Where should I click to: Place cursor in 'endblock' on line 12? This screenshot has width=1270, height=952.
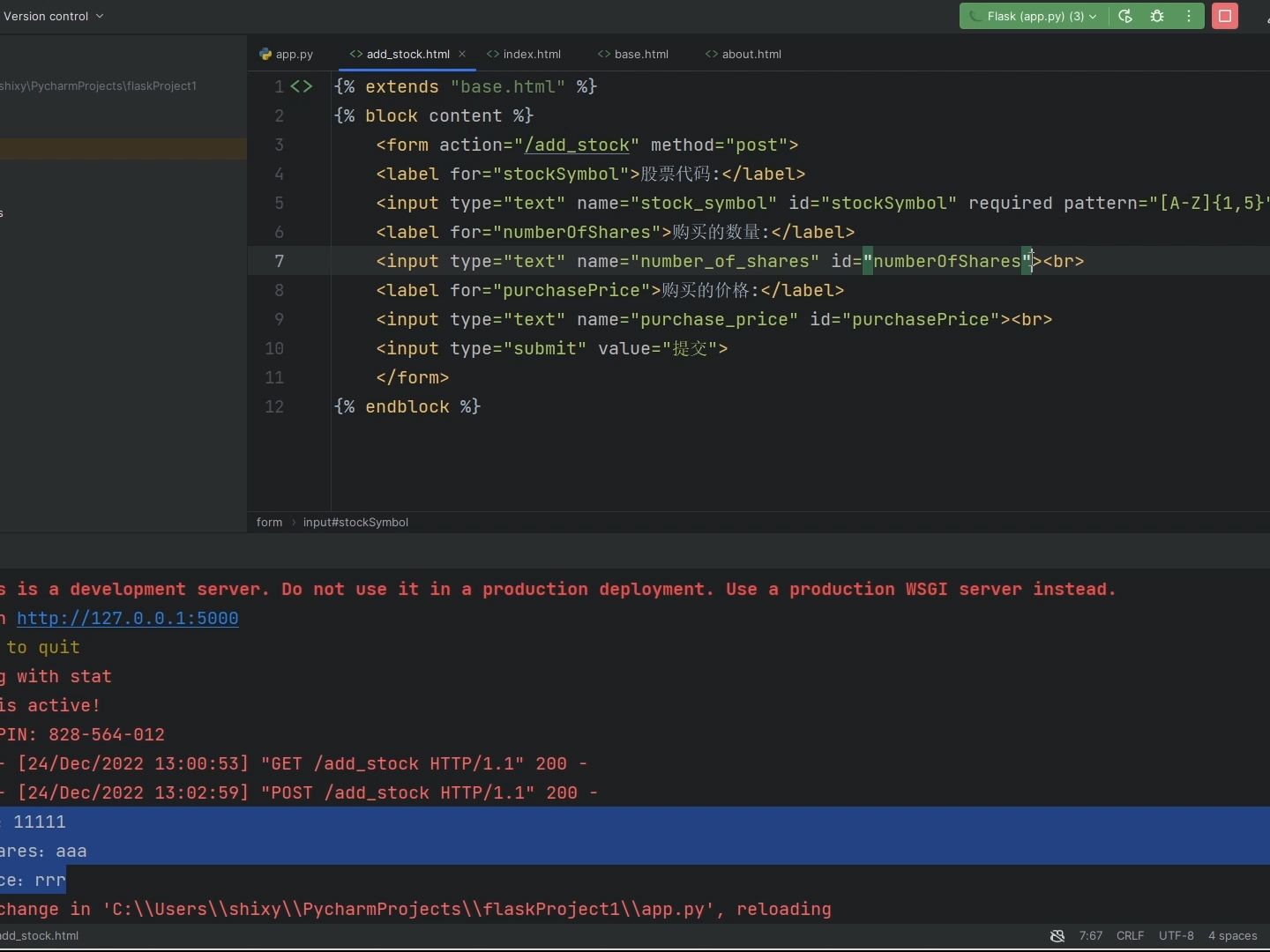coord(407,406)
